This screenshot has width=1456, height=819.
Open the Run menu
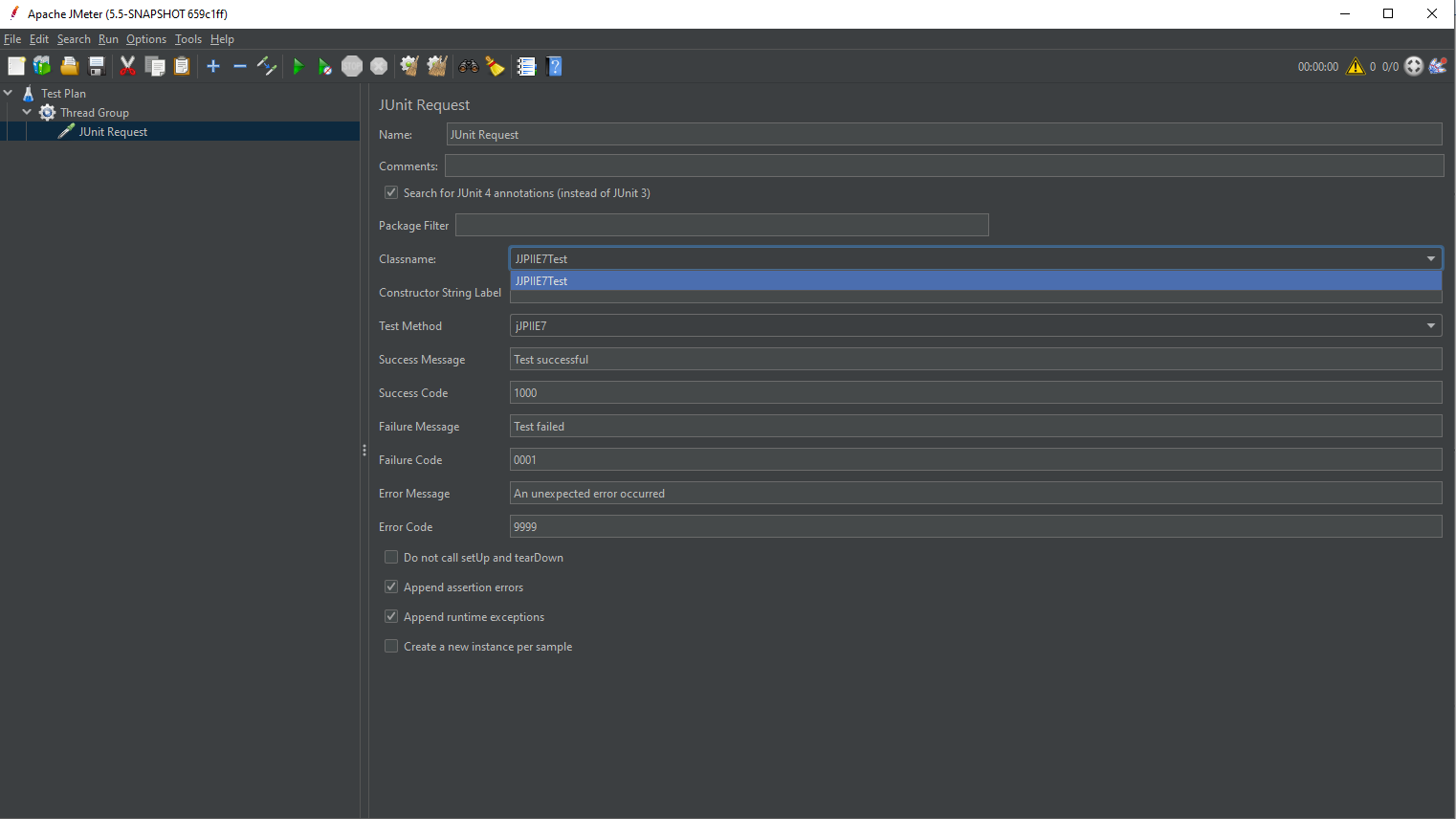(x=108, y=39)
